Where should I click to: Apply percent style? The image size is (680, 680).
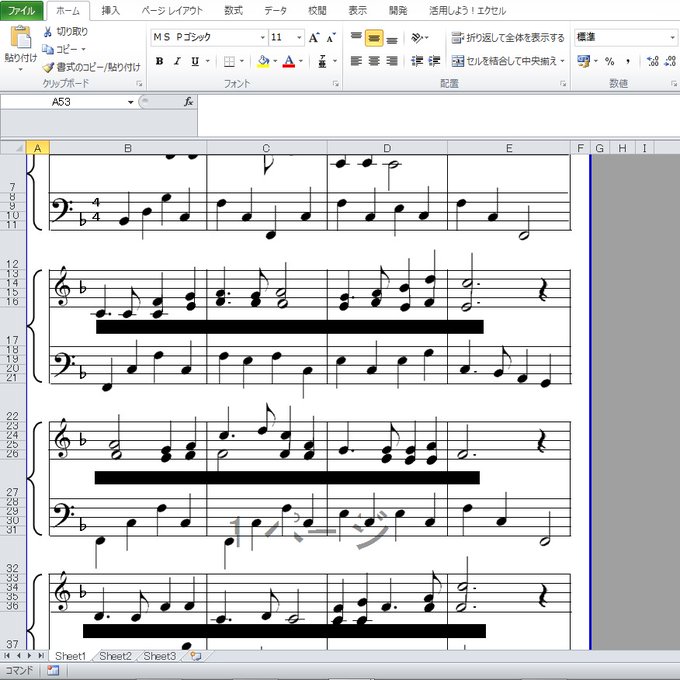(x=610, y=61)
